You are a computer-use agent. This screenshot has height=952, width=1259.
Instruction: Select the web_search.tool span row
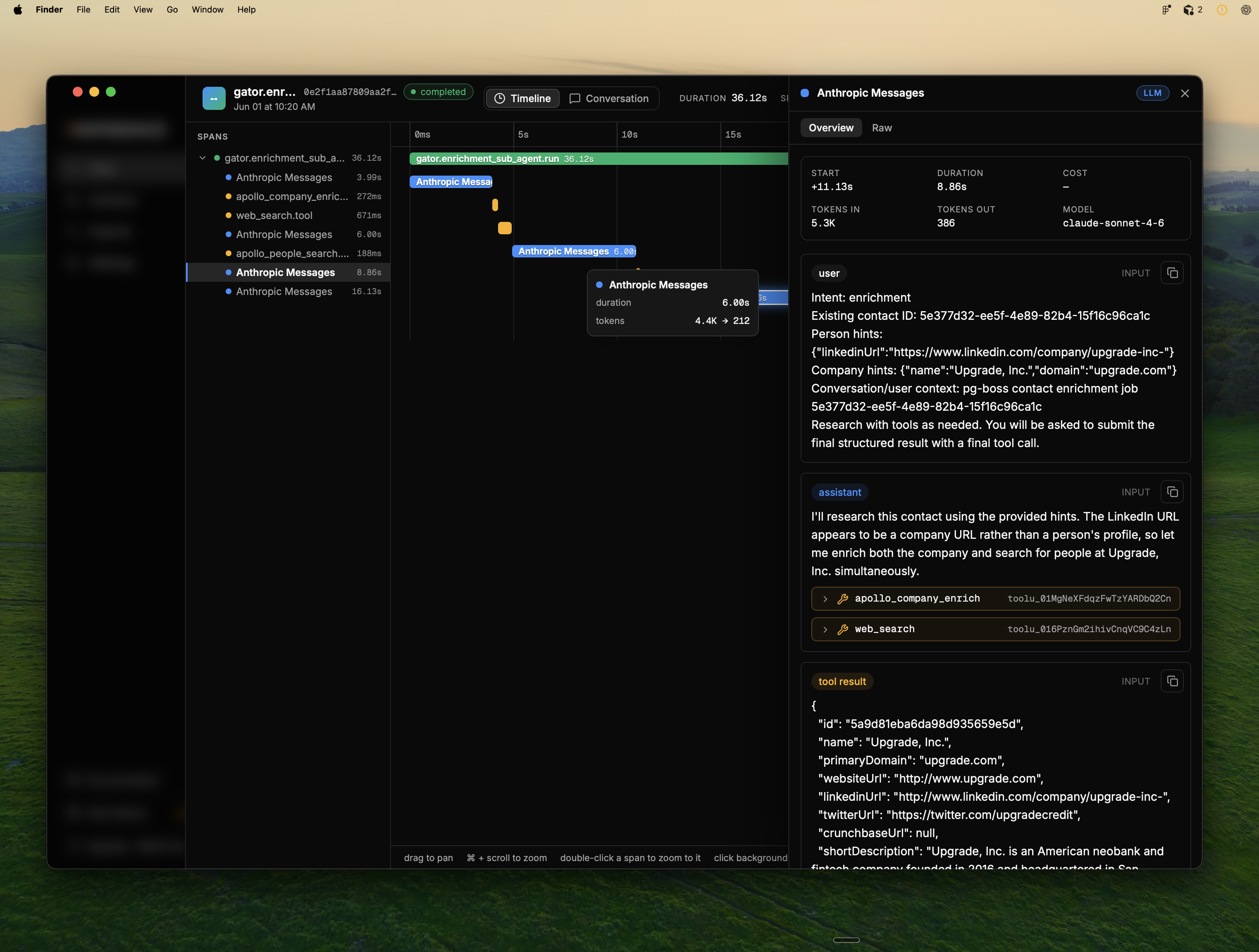(289, 215)
